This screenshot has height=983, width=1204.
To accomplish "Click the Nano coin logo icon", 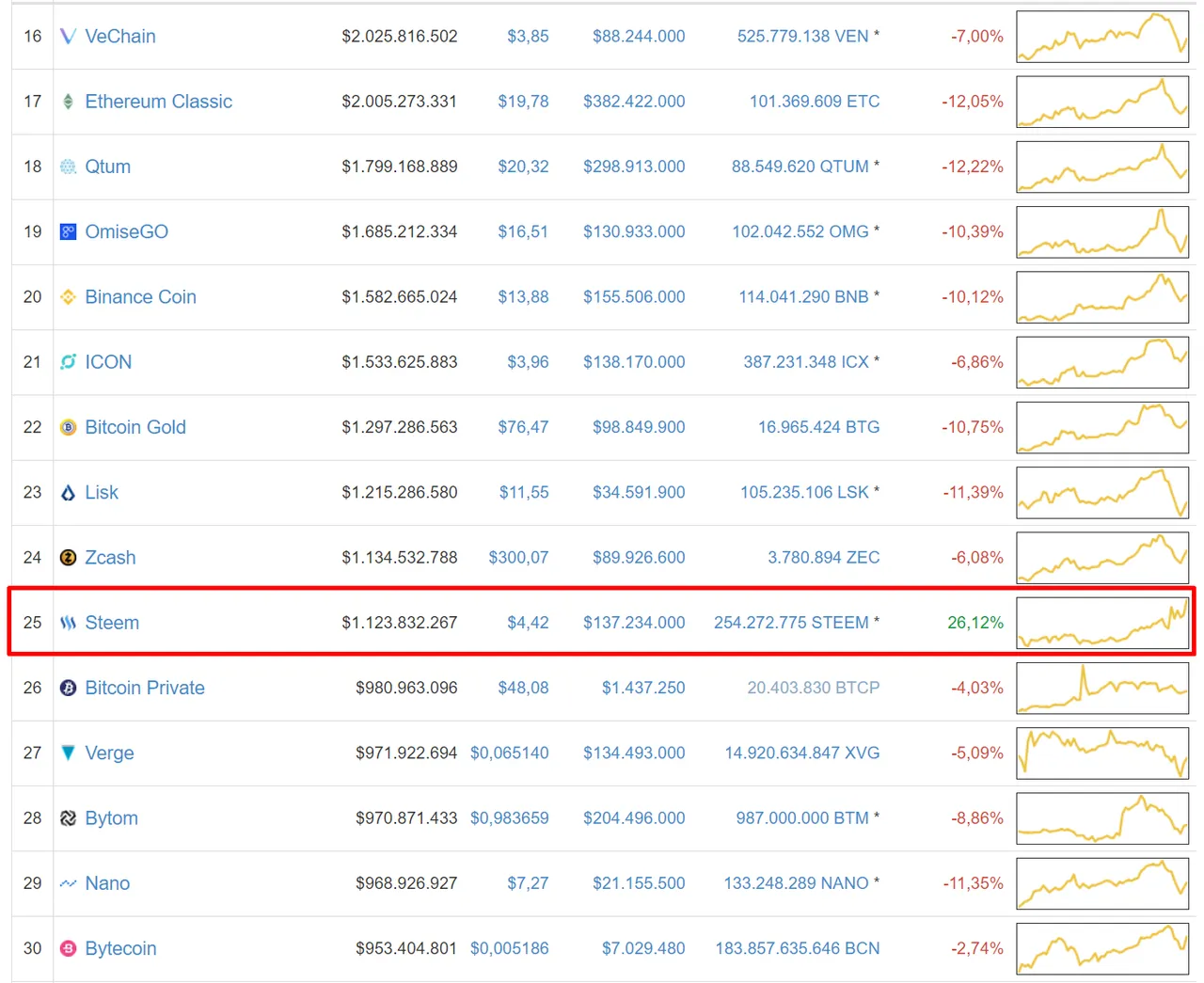I will pos(68,883).
